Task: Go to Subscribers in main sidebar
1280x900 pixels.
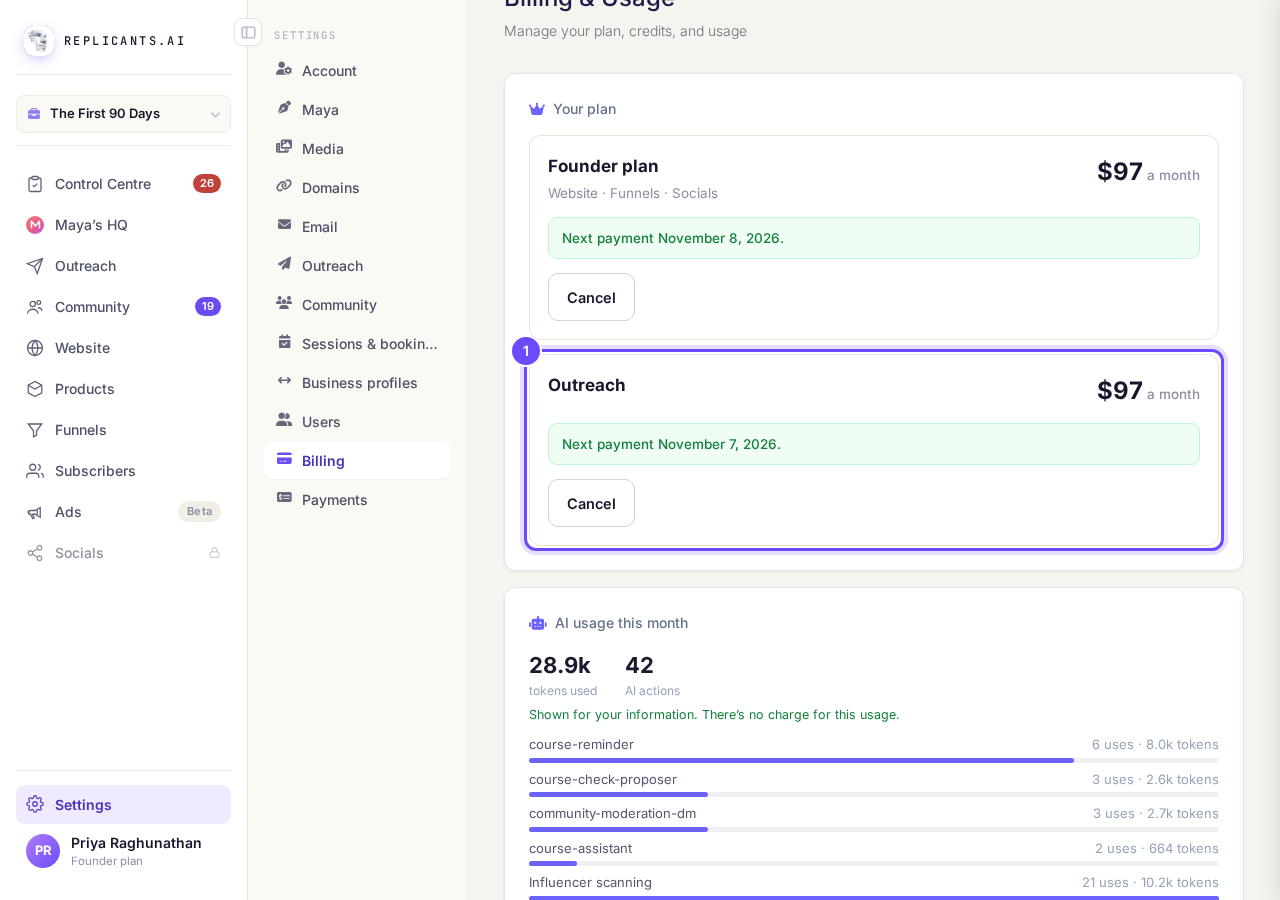Action: (x=123, y=471)
